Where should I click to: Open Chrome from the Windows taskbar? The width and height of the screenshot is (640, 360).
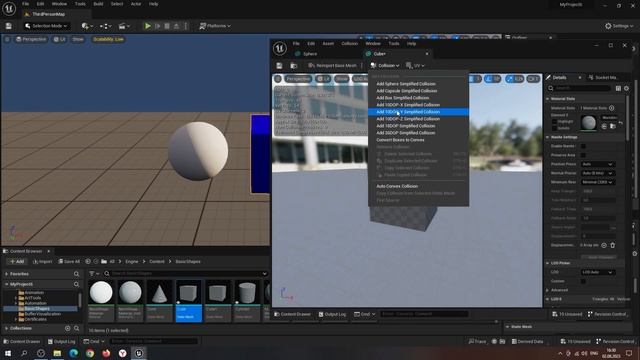point(90,353)
